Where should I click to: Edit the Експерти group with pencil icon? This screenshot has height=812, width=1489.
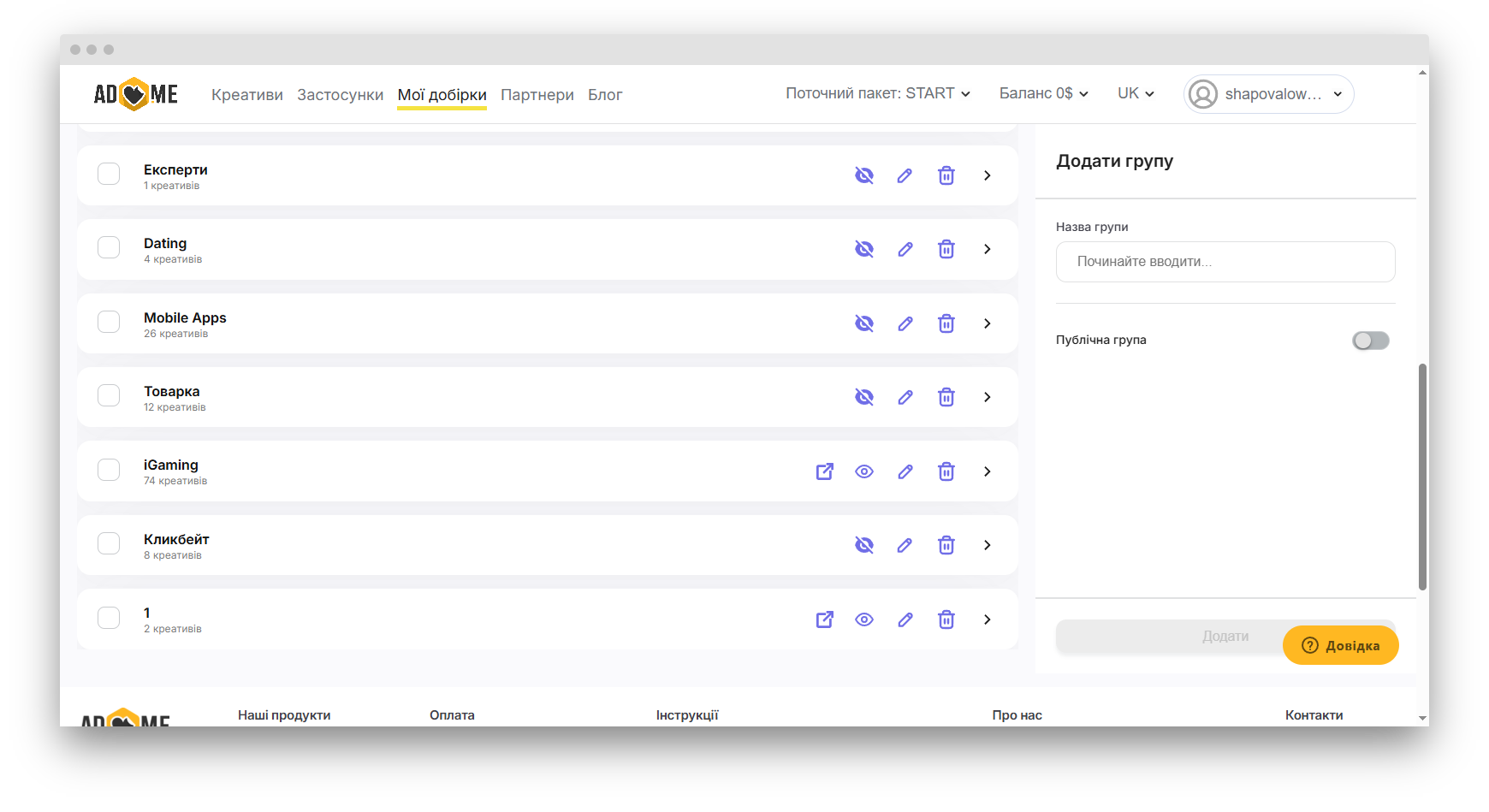coord(905,175)
